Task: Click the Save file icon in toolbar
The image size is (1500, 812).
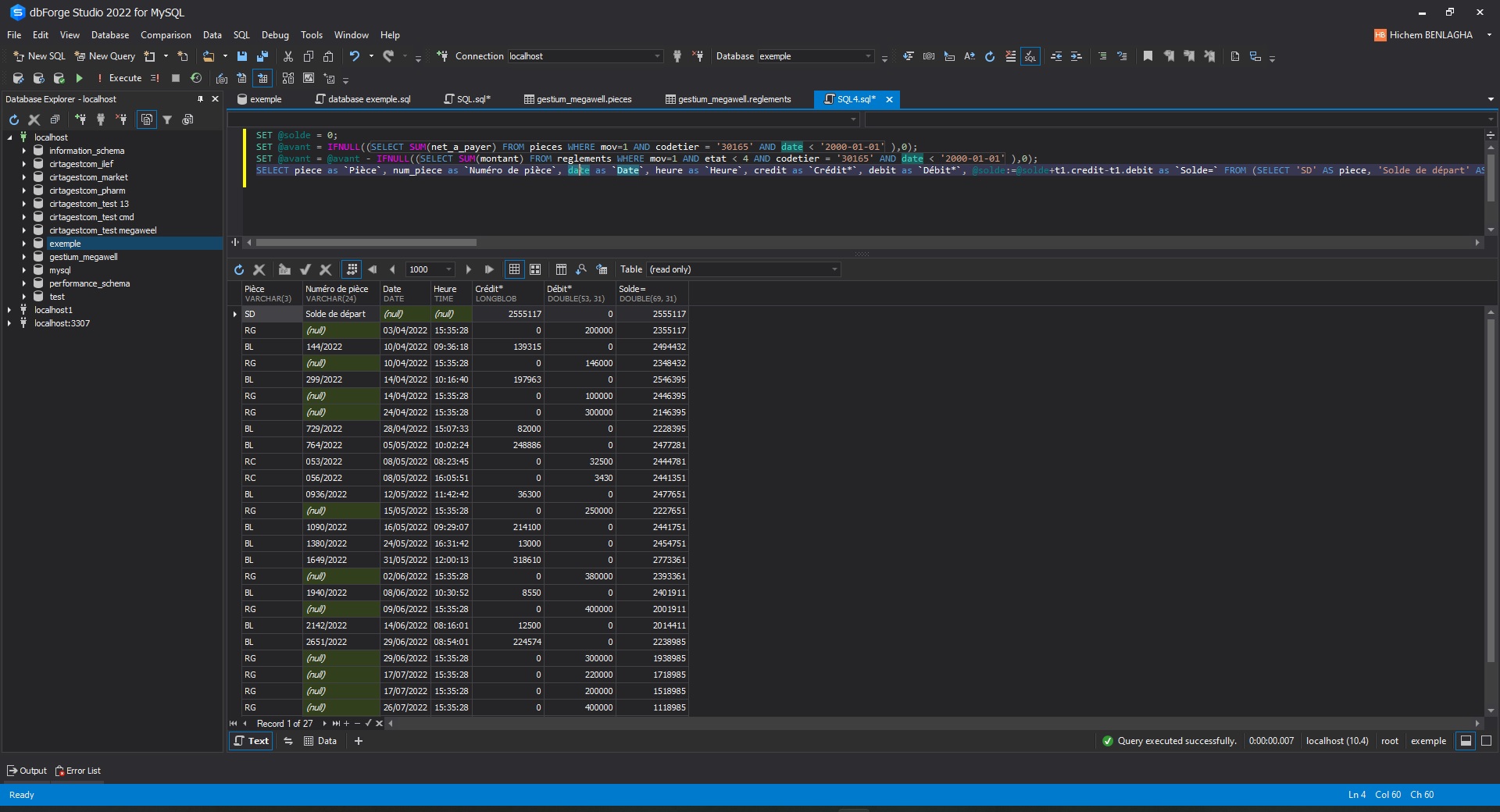Action: coord(242,56)
